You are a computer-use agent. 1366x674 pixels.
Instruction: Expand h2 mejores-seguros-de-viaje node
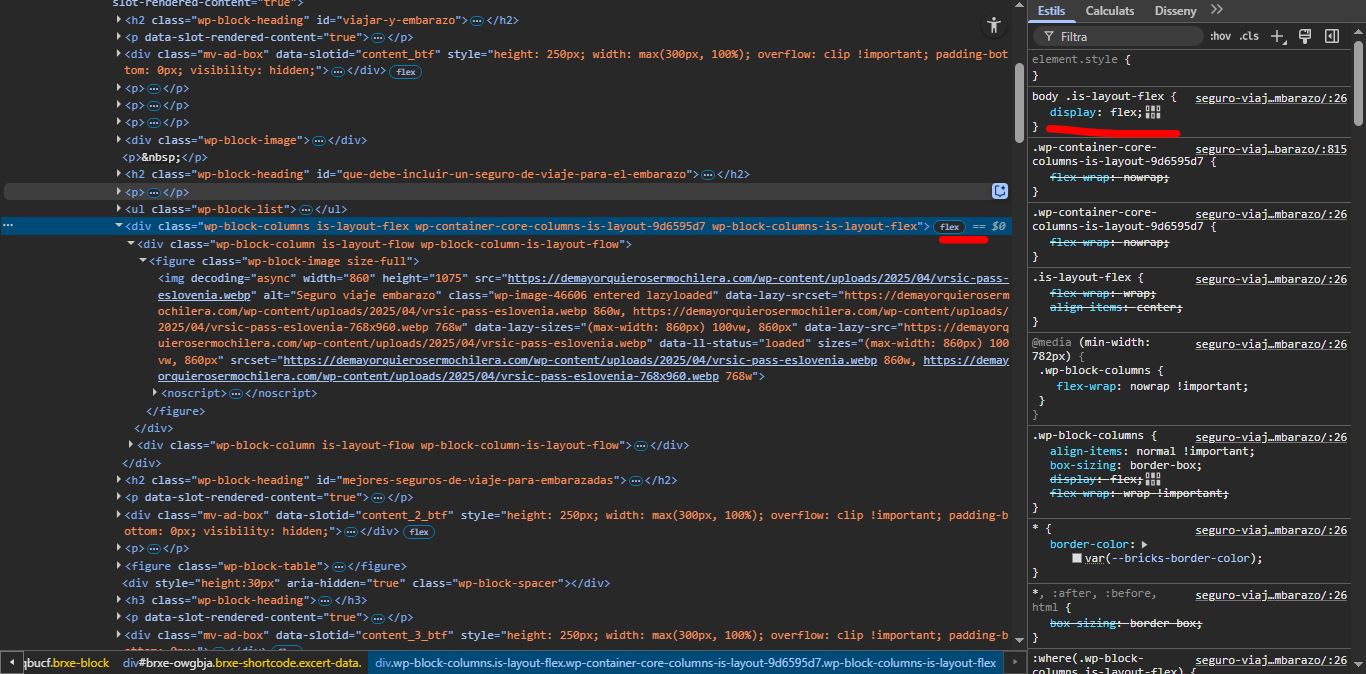(x=119, y=481)
